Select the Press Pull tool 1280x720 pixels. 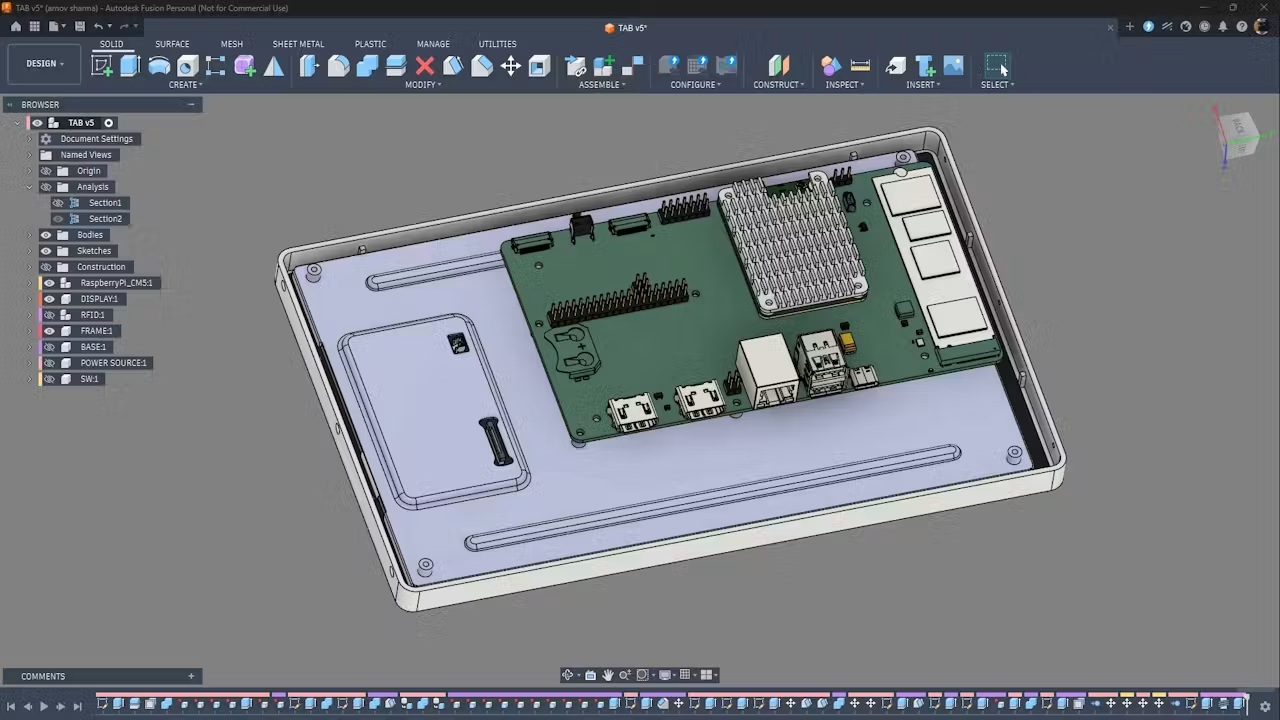pyautogui.click(x=309, y=66)
